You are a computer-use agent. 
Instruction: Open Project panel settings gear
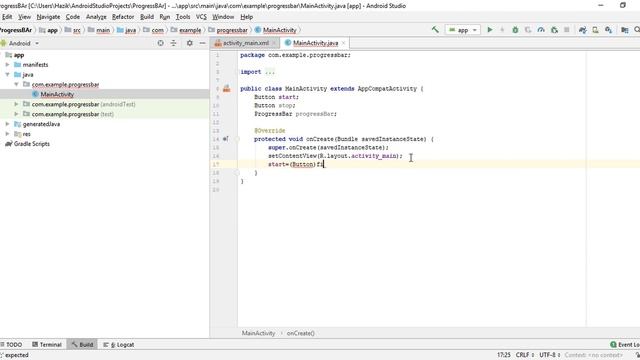(x=189, y=43)
